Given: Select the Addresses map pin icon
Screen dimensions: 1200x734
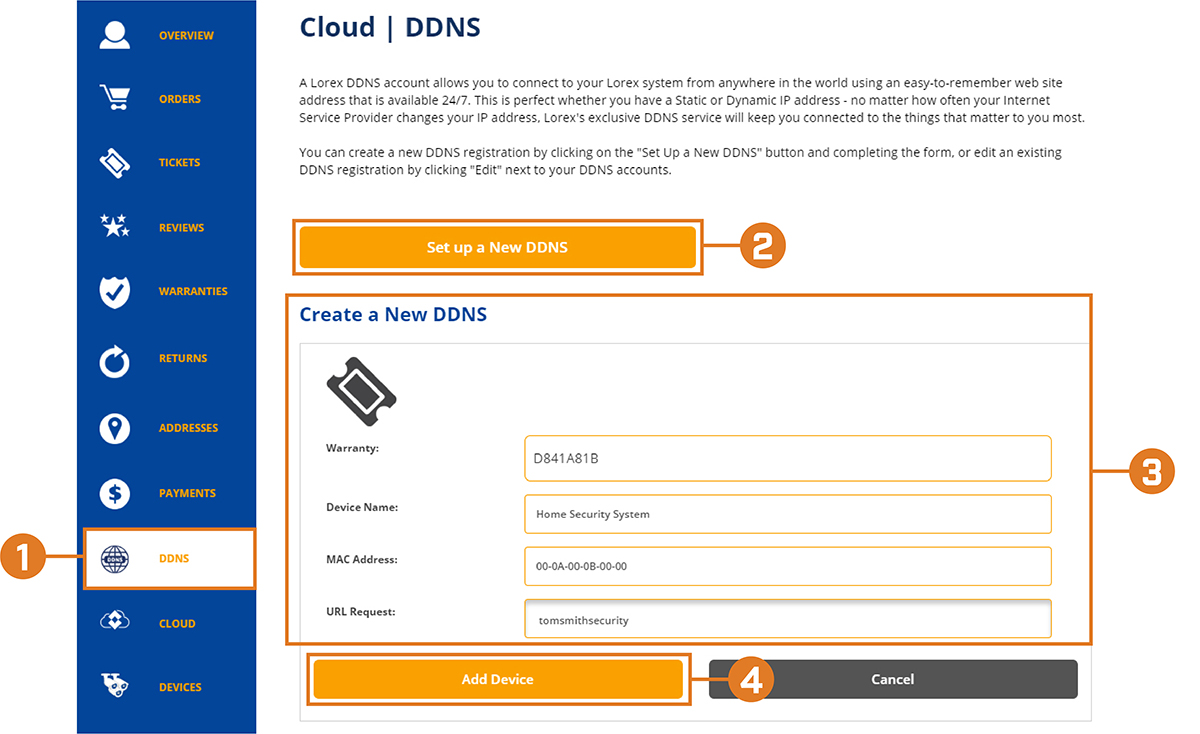Looking at the screenshot, I should point(115,428).
